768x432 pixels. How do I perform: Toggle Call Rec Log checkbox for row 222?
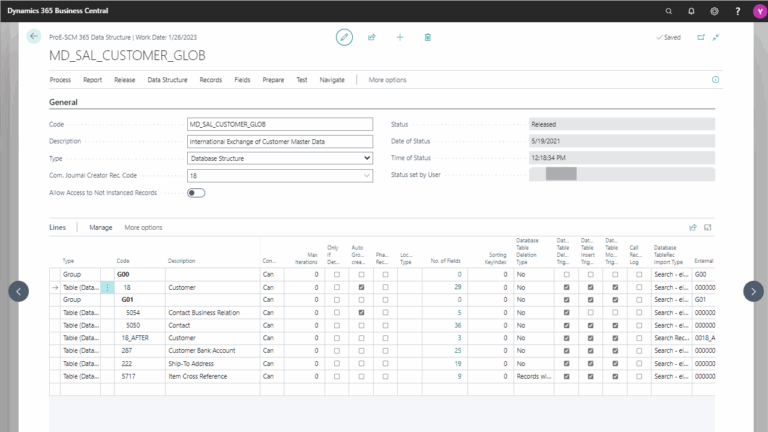(x=639, y=363)
